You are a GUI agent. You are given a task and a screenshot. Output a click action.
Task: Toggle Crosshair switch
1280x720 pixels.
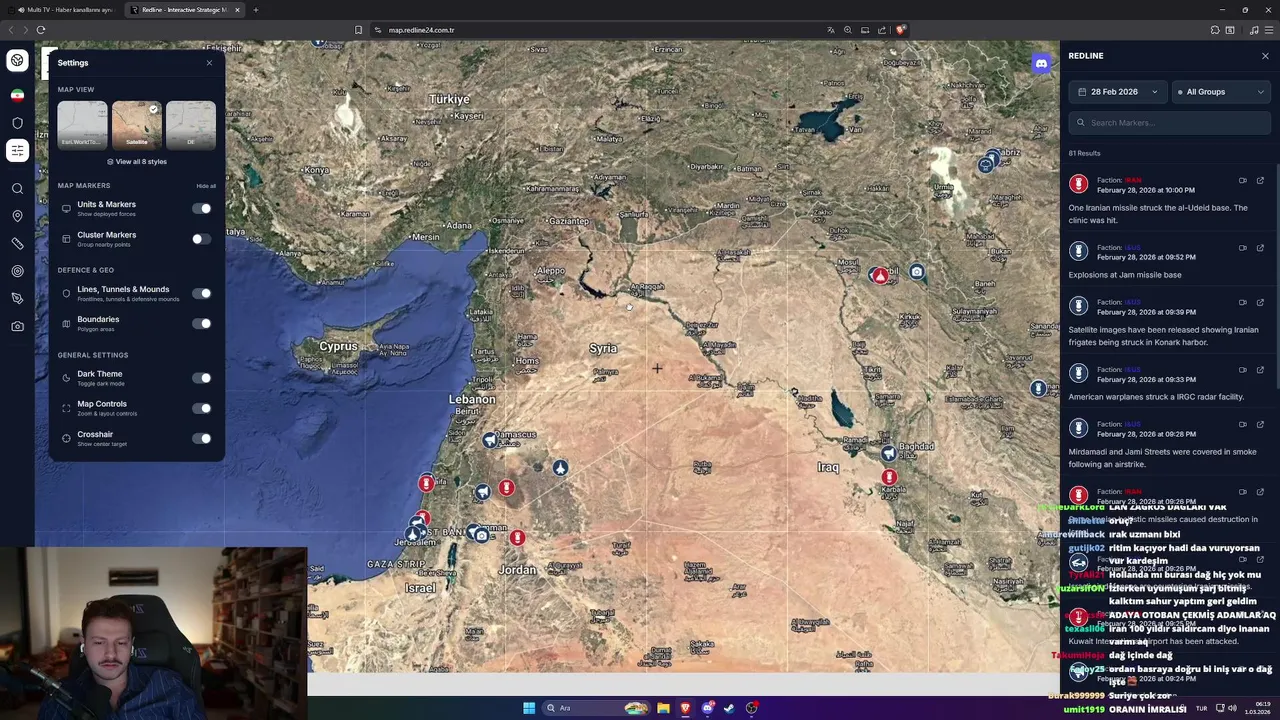click(x=202, y=438)
